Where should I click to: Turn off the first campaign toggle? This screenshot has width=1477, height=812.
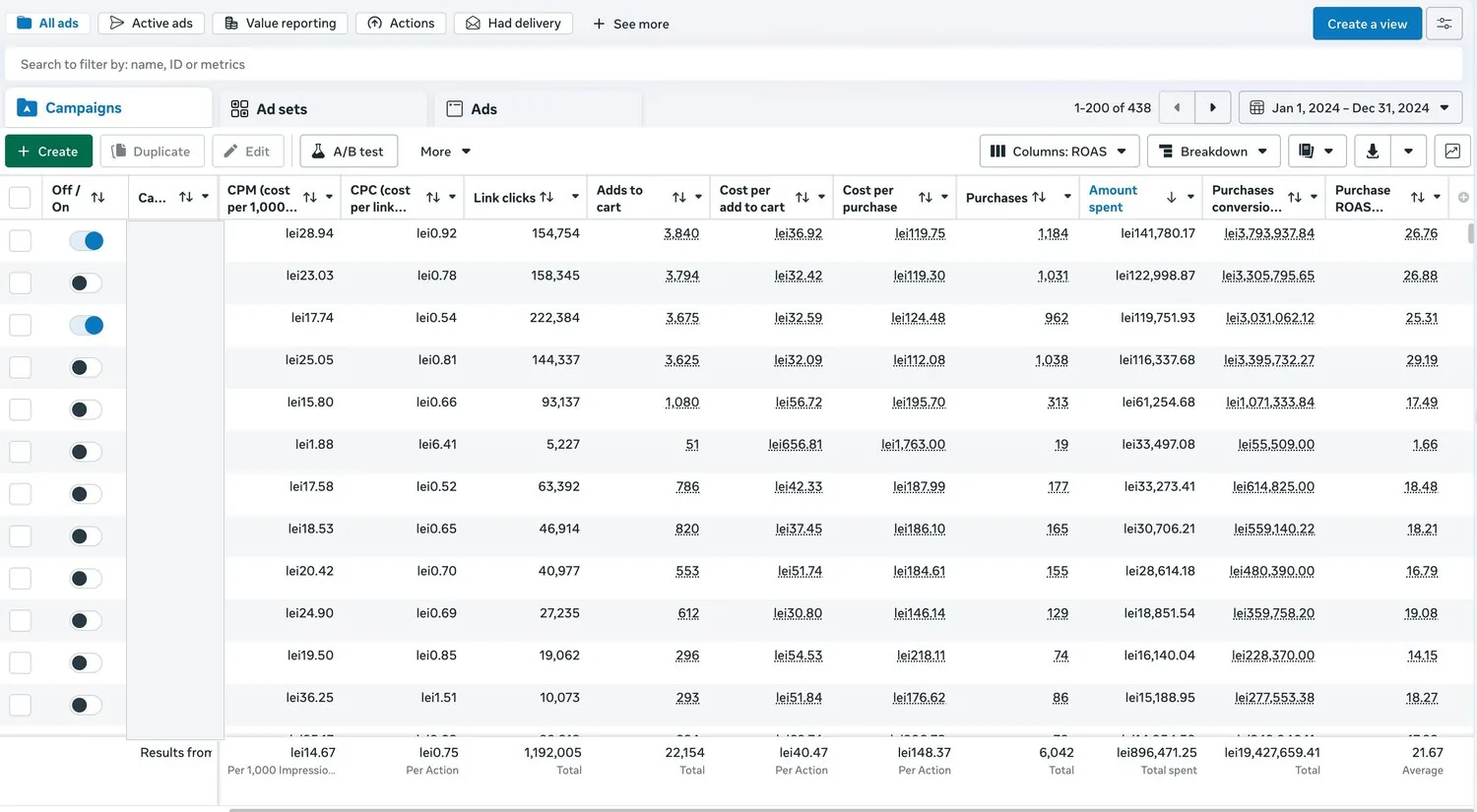[87, 241]
